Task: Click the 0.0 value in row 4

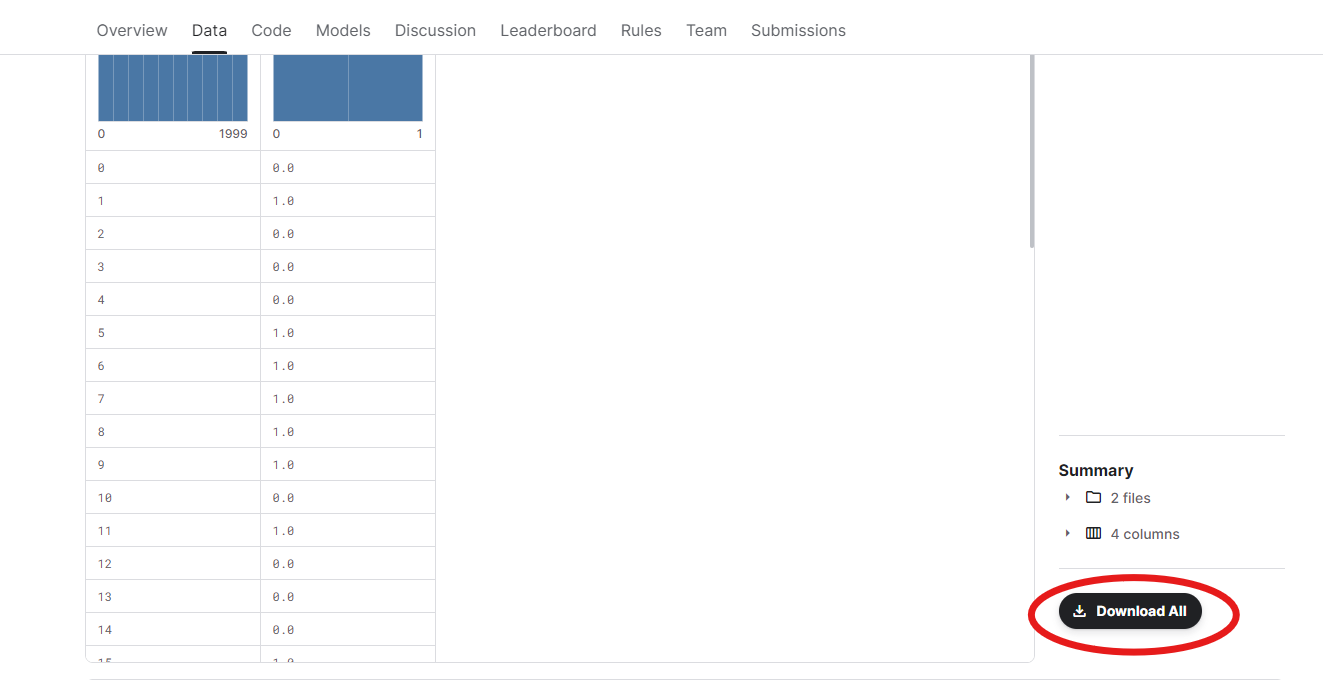Action: [283, 300]
